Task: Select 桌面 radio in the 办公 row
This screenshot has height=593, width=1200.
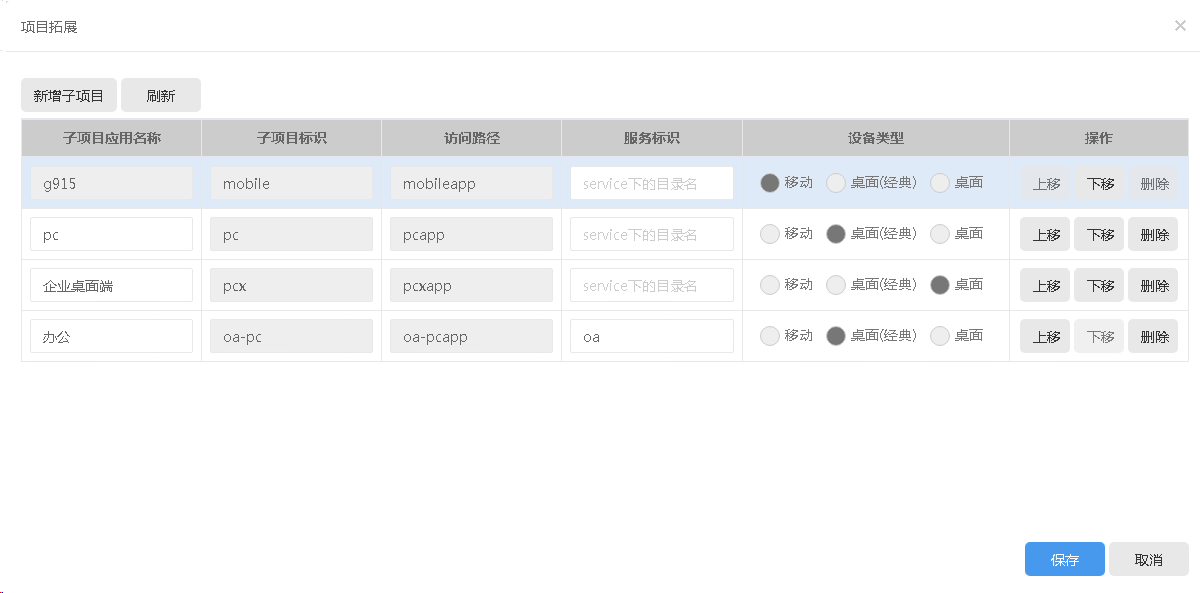Action: coord(940,336)
